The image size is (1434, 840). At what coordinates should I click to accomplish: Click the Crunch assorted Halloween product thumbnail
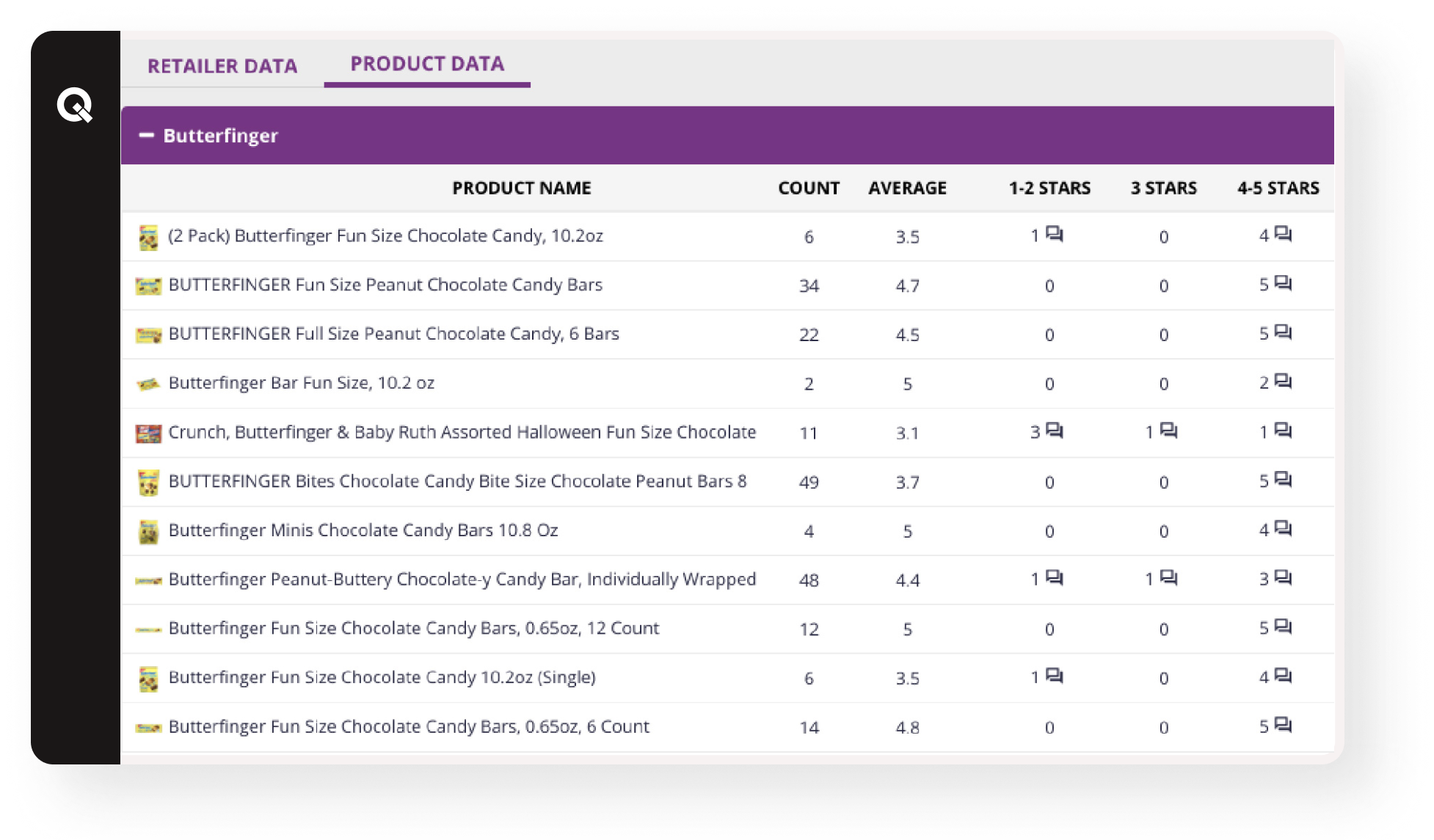[148, 434]
